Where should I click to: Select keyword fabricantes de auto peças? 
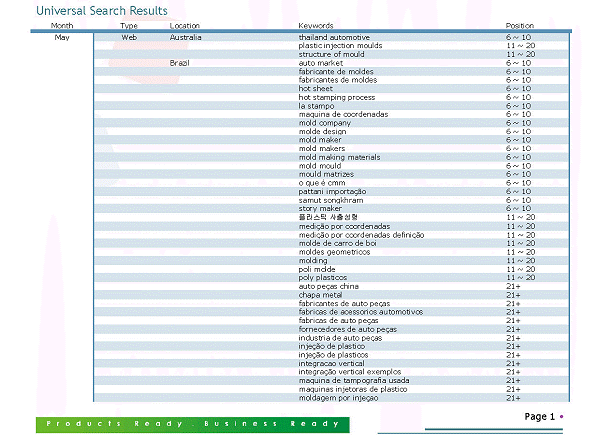[344, 303]
